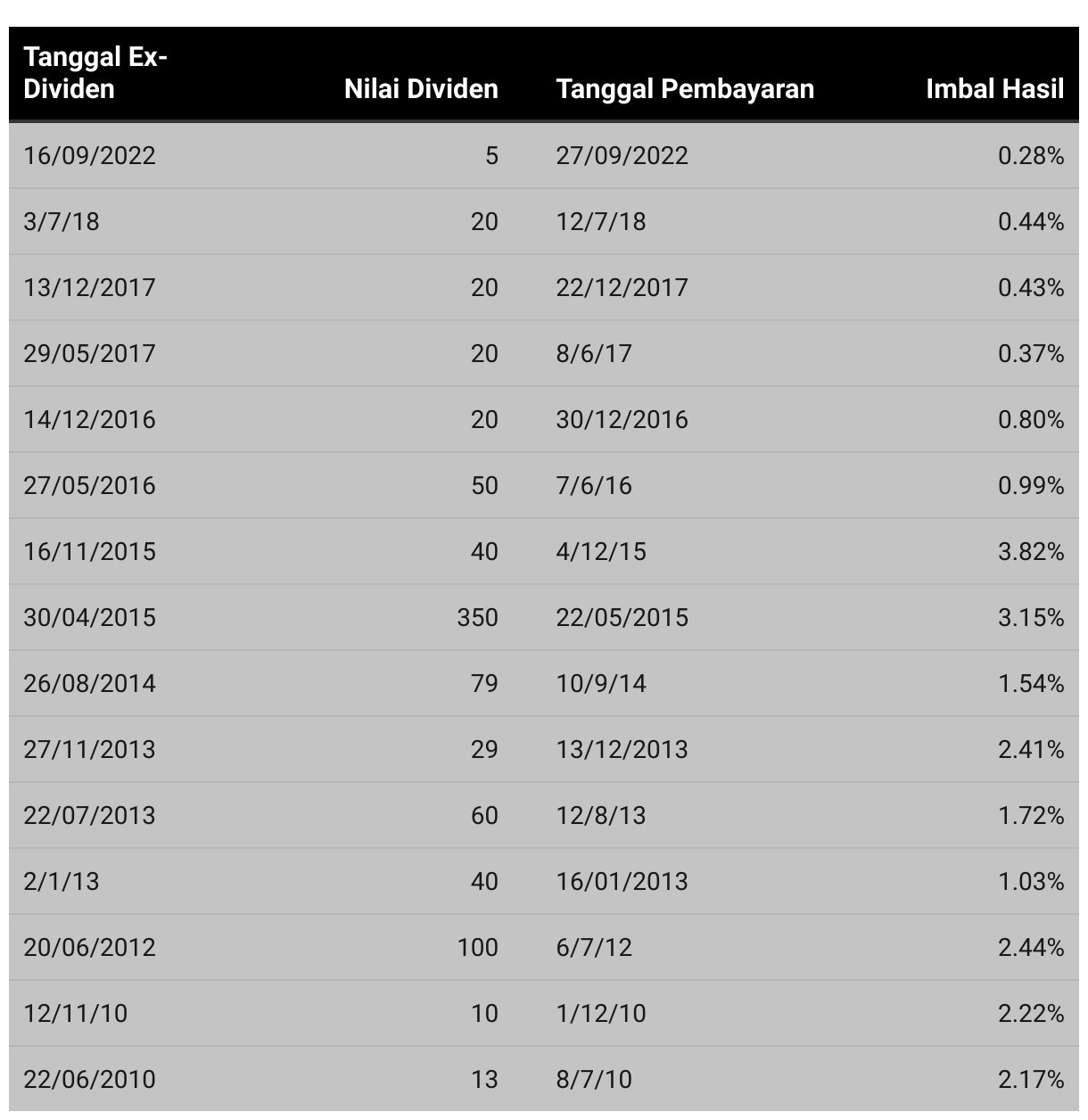Select the 12/11/10 ex-dividend date cell

coord(75,1013)
